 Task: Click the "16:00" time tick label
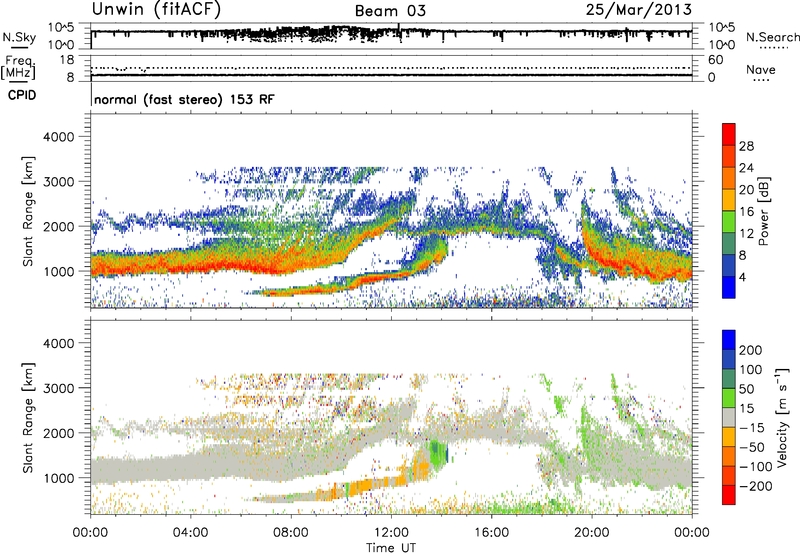pyautogui.click(x=491, y=533)
